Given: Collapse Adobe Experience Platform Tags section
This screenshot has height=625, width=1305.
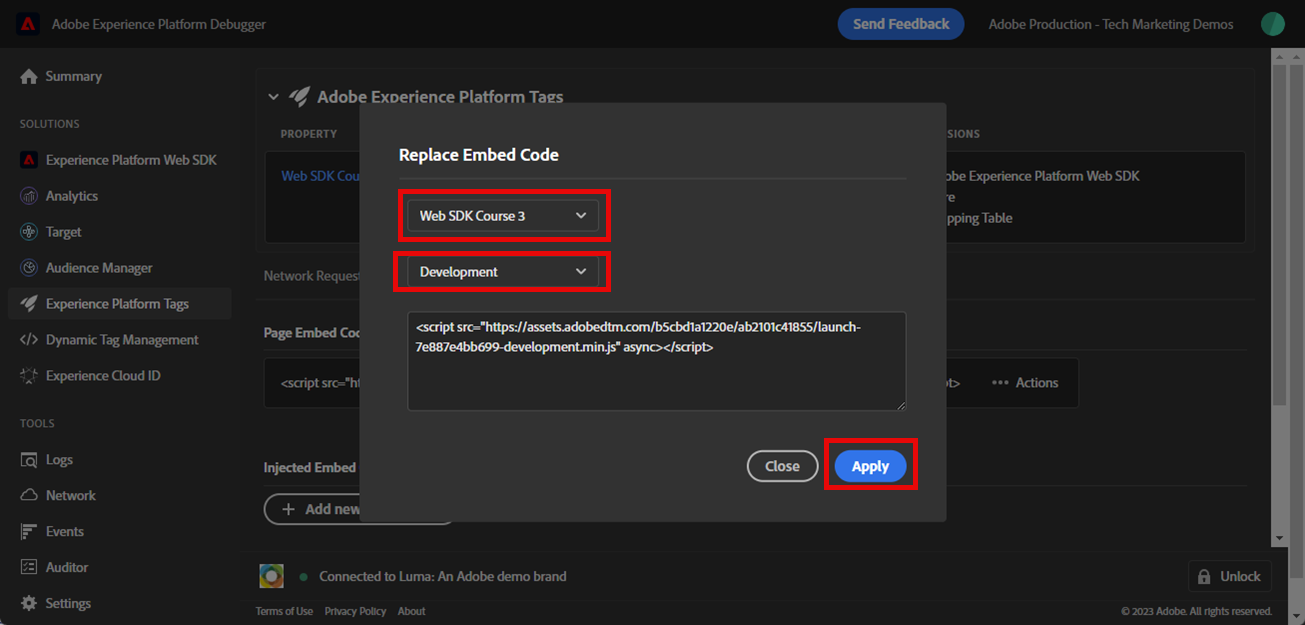Looking at the screenshot, I should tap(273, 97).
